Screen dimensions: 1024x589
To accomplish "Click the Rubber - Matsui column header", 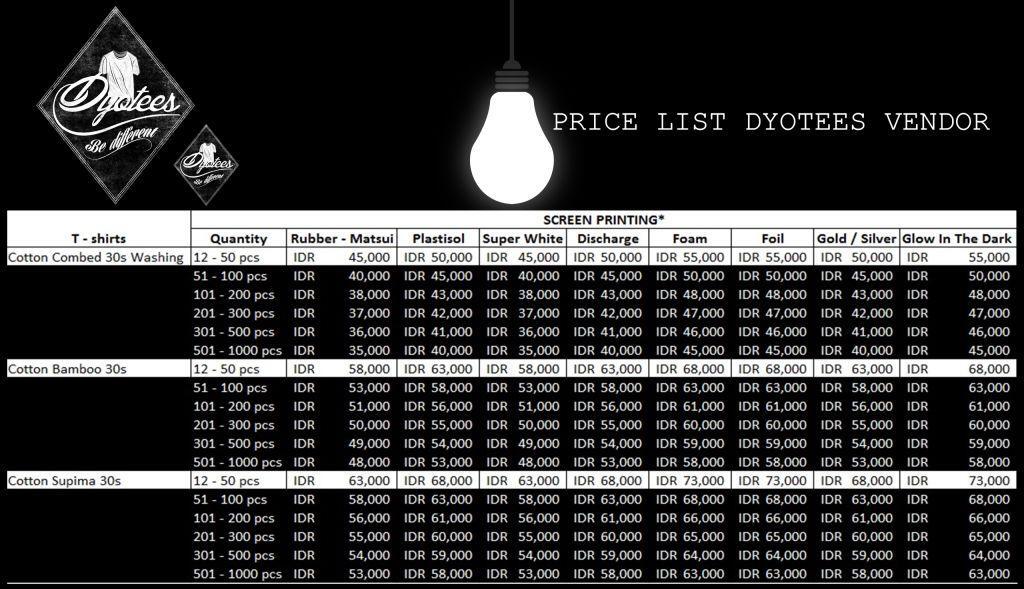I will [342, 238].
